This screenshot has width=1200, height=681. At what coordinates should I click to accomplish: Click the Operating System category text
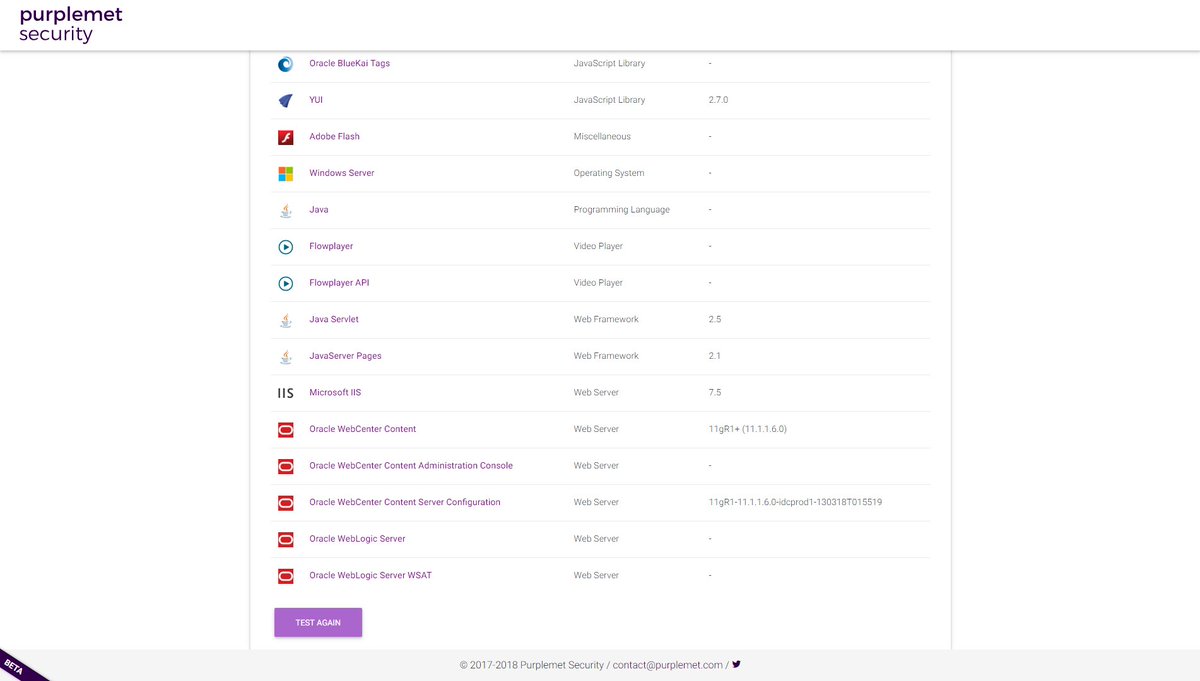(609, 173)
